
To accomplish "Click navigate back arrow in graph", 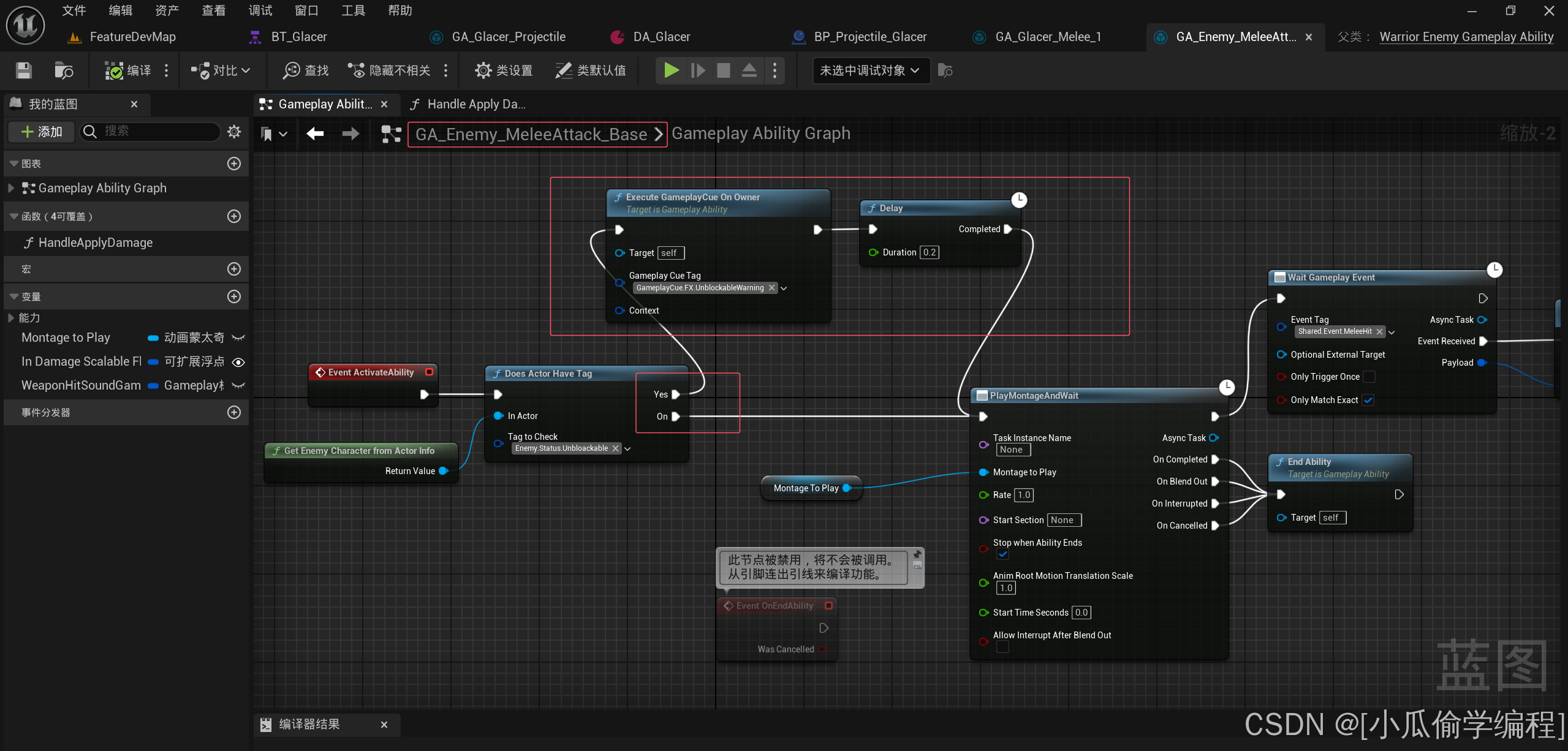I will (316, 134).
